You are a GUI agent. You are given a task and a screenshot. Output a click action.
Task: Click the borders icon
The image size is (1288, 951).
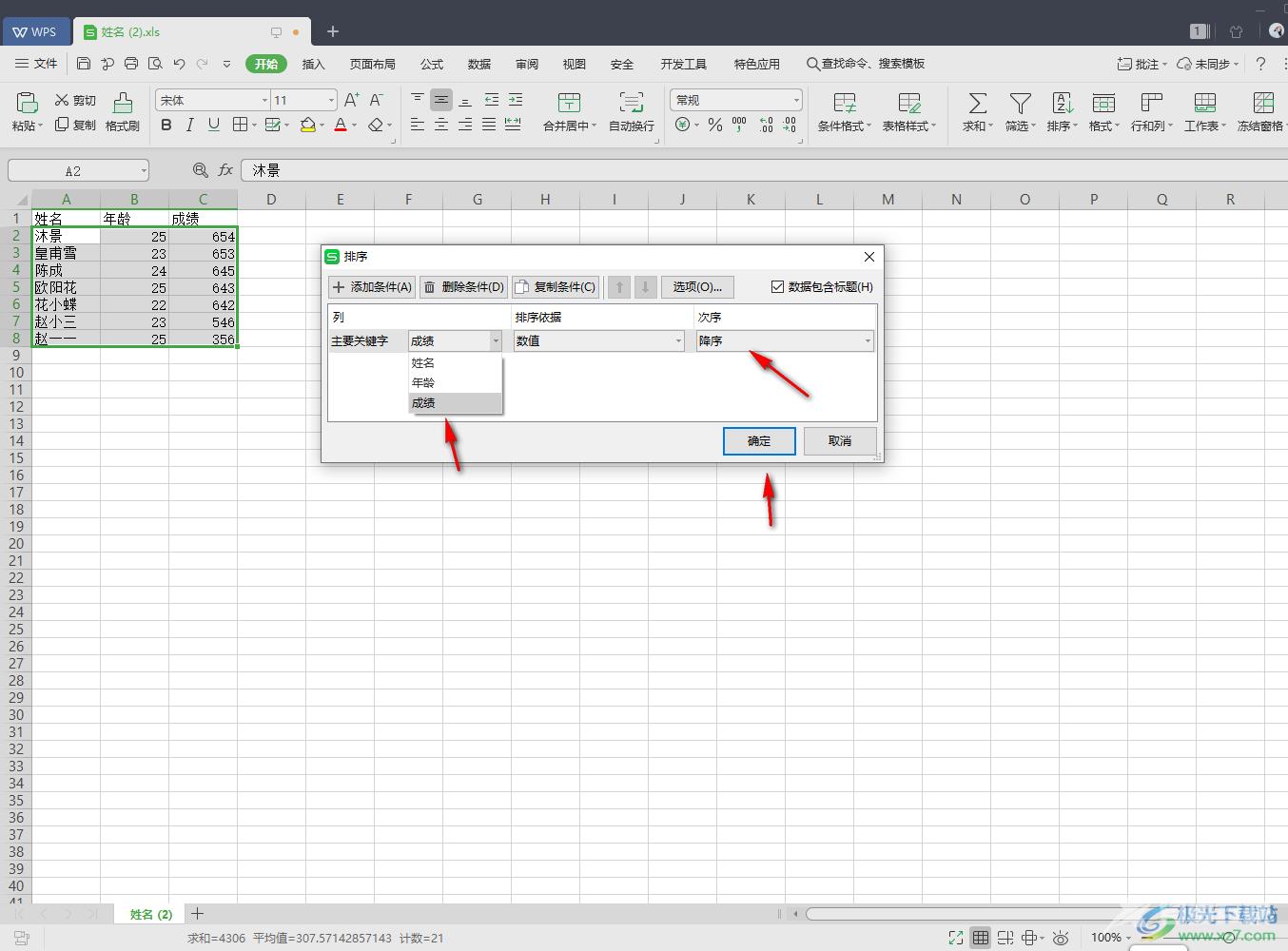240,125
